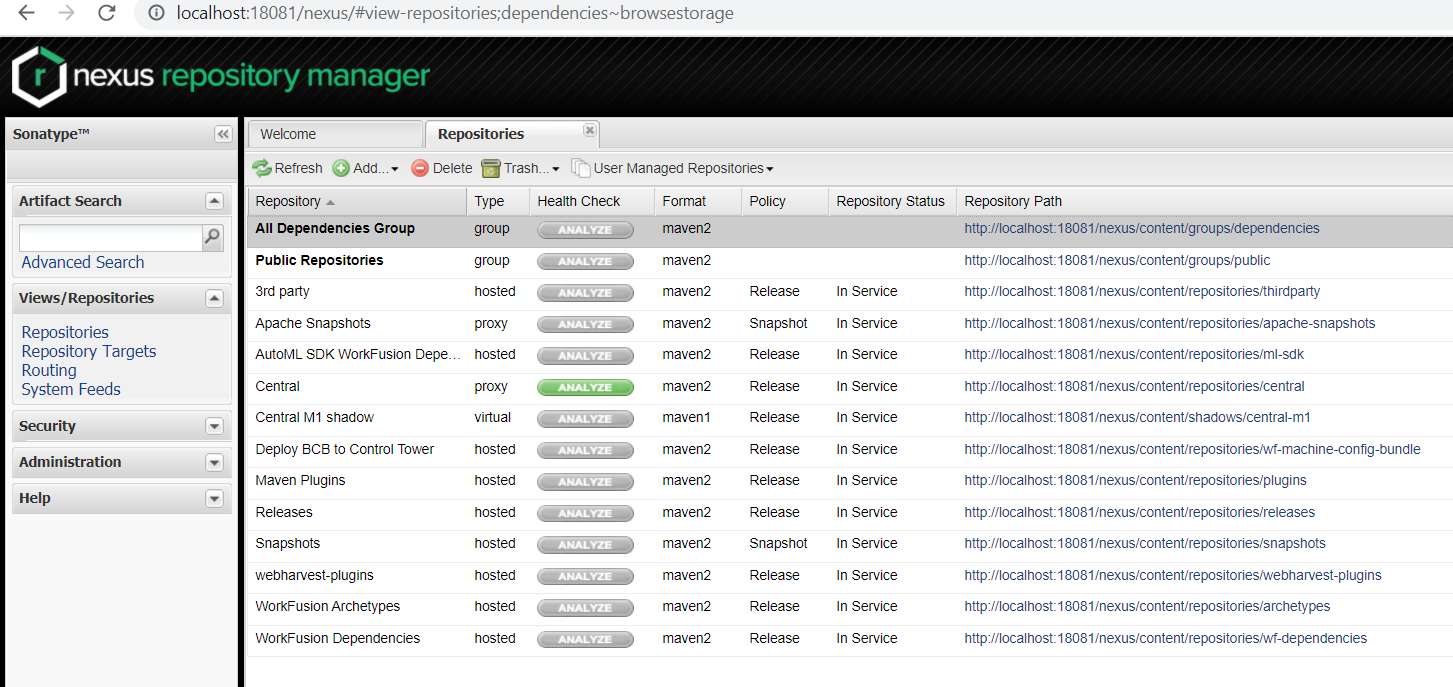Click Analyze button for WorkFusion Dependencies
The image size is (1453, 687).
pyautogui.click(x=585, y=639)
